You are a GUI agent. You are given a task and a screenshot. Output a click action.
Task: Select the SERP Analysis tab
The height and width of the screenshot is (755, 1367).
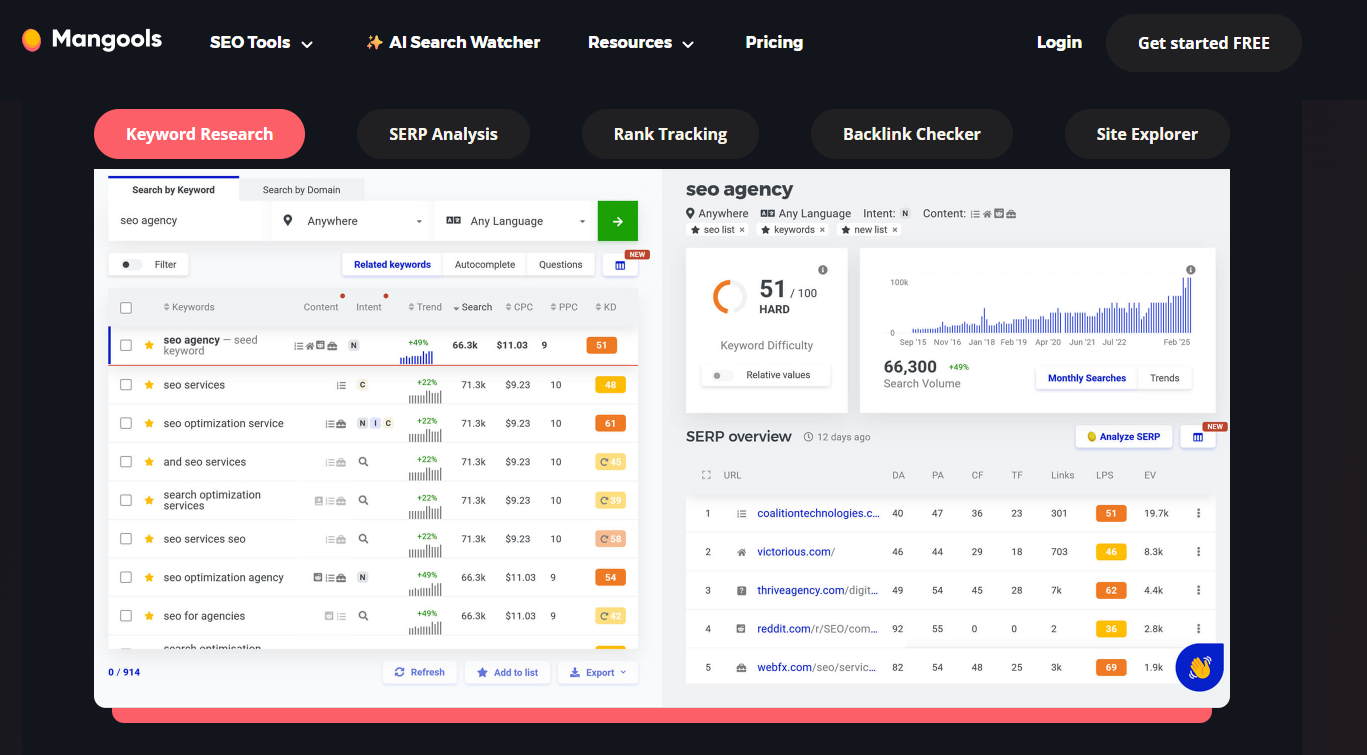pyautogui.click(x=443, y=134)
